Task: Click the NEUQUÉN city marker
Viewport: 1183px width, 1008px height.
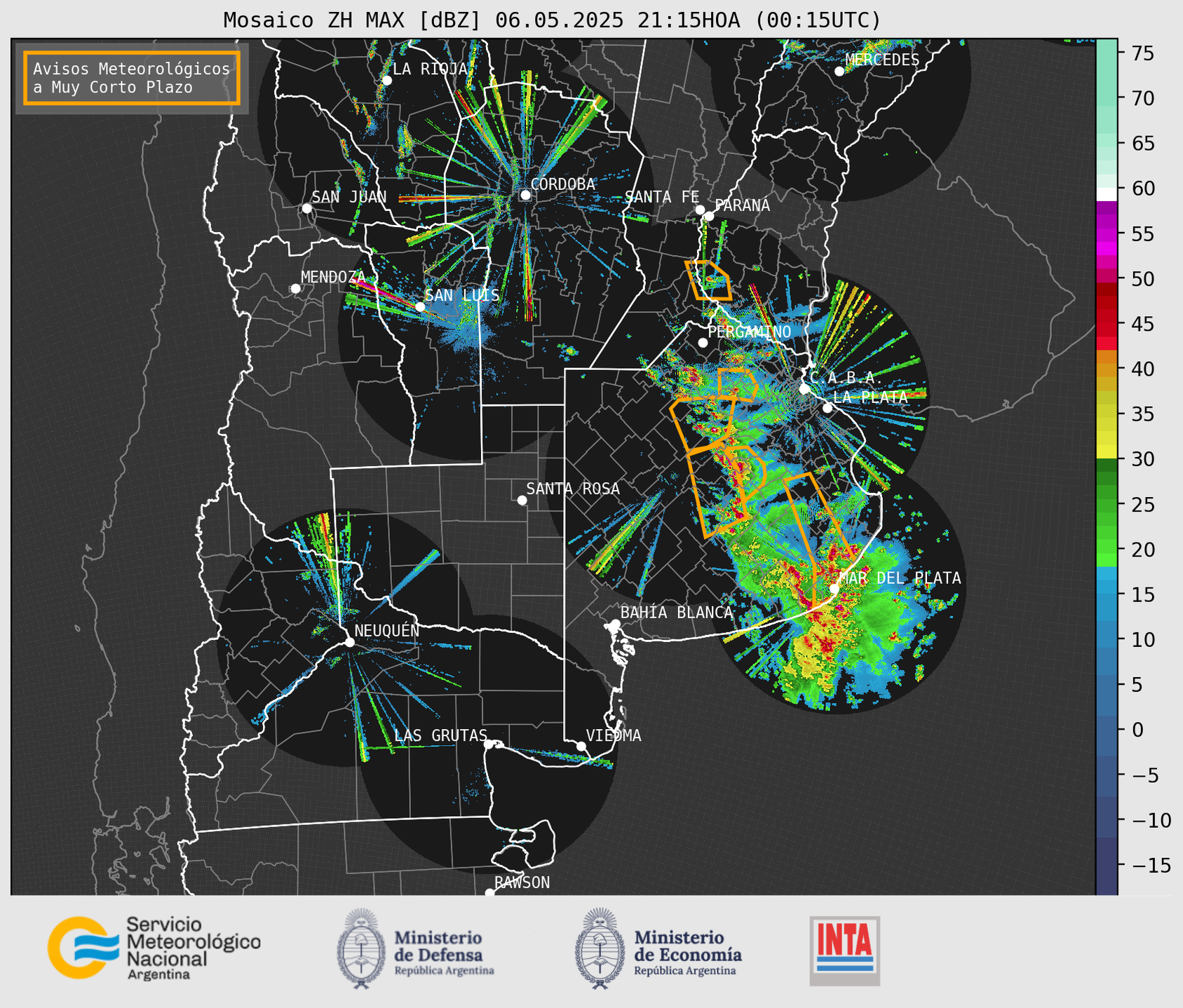Action: coord(349,642)
